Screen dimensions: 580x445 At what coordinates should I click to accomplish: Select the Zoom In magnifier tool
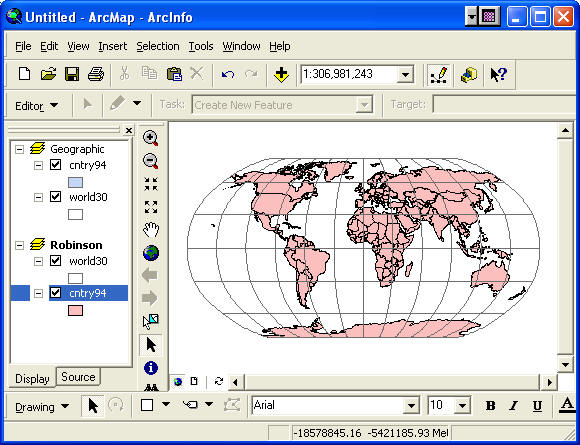point(151,138)
